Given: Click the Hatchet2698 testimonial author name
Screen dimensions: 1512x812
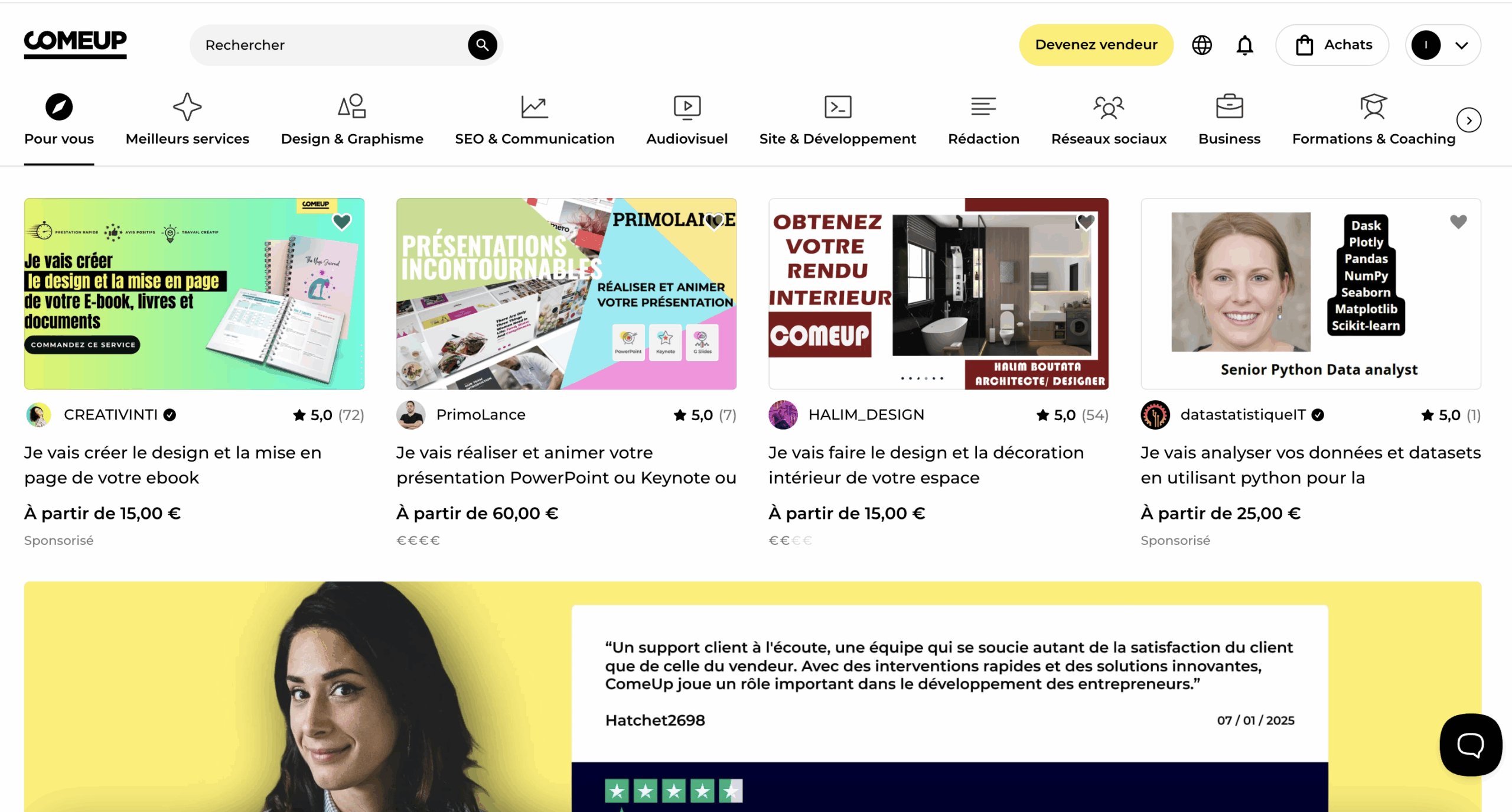Looking at the screenshot, I should point(655,720).
